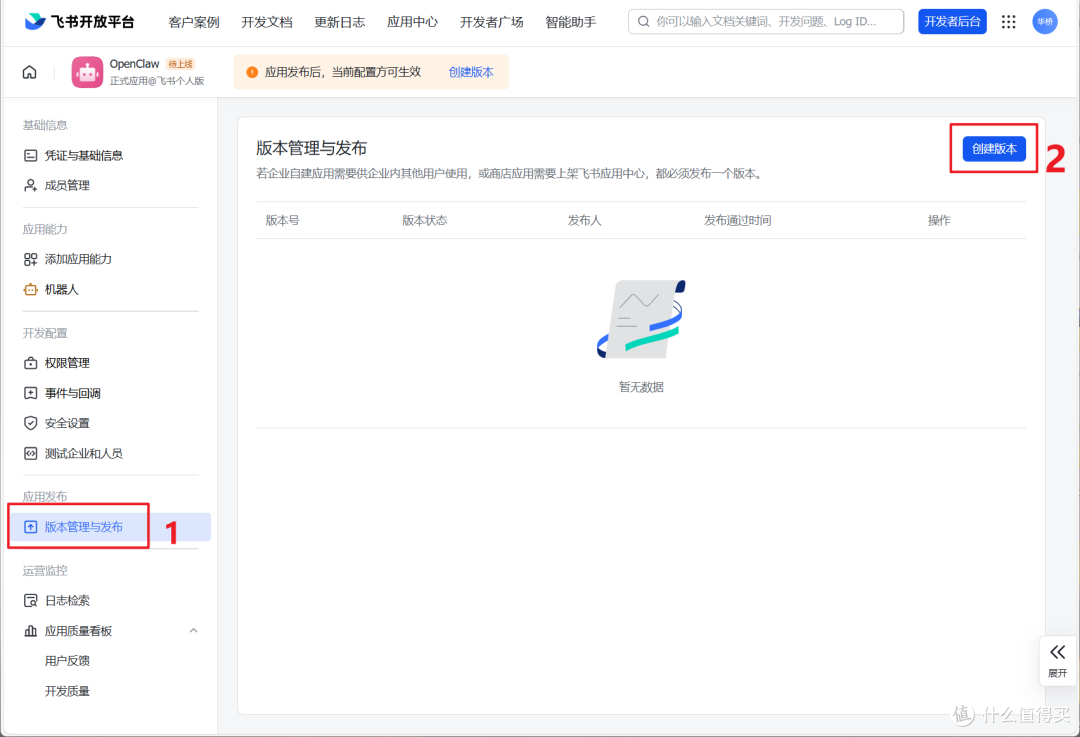Image resolution: width=1080 pixels, height=737 pixels.
Task: Select 添加应用能力 in sidebar
Action: click(78, 260)
